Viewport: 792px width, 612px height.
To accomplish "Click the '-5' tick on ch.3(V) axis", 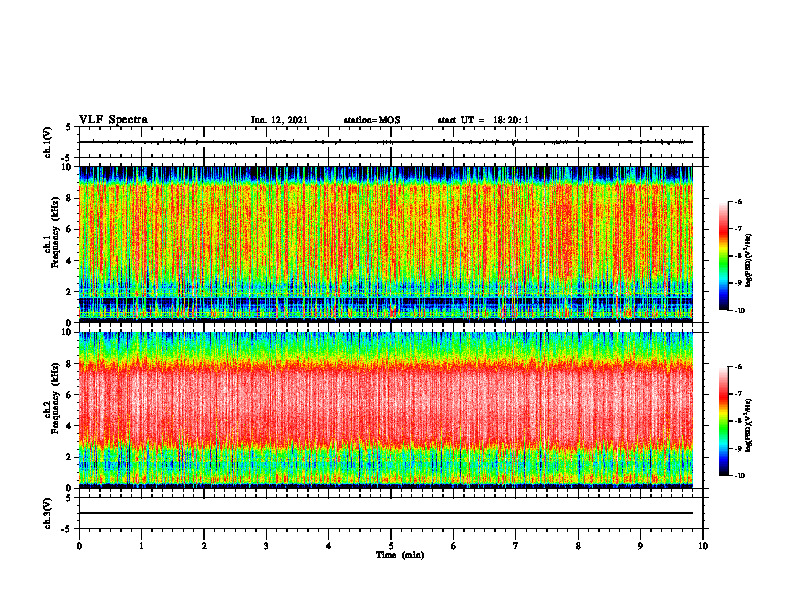I will pyautogui.click(x=67, y=529).
